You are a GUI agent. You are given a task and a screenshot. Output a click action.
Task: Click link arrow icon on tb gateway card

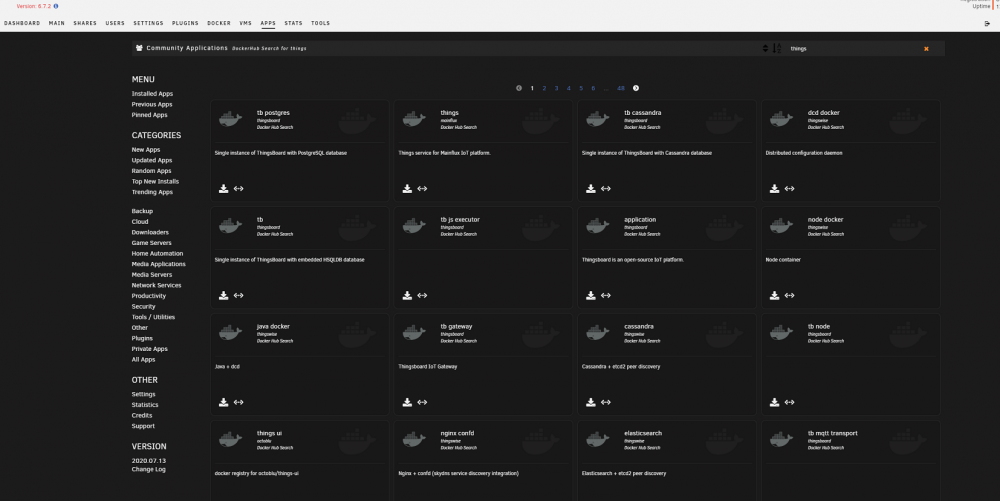pyautogui.click(x=422, y=402)
